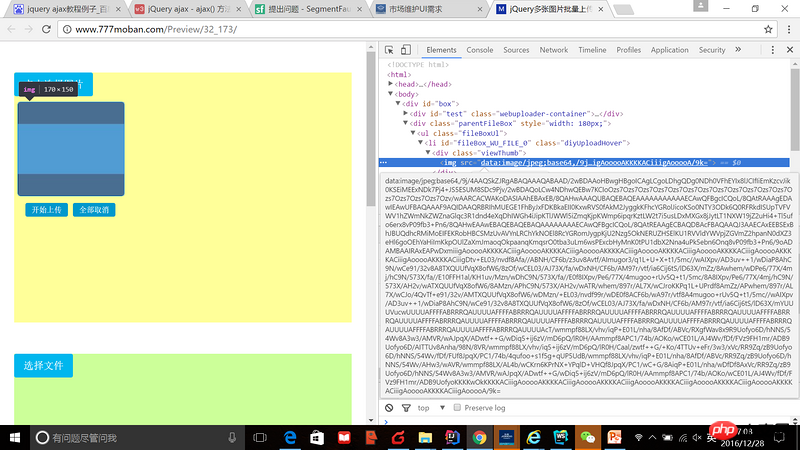Click the 开始上传 button

pyautogui.click(x=46, y=210)
